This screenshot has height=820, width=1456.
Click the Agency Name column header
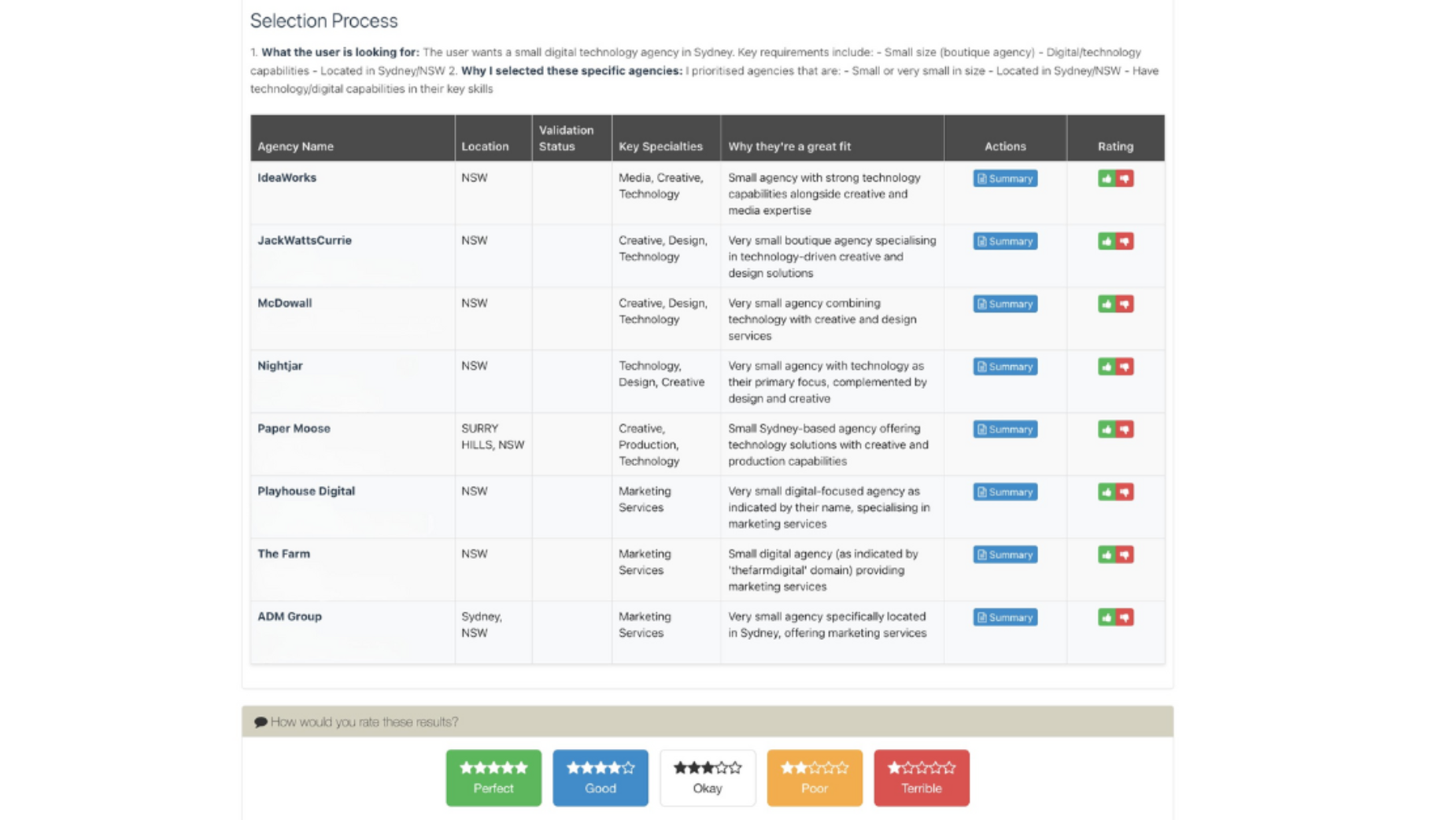(x=295, y=146)
